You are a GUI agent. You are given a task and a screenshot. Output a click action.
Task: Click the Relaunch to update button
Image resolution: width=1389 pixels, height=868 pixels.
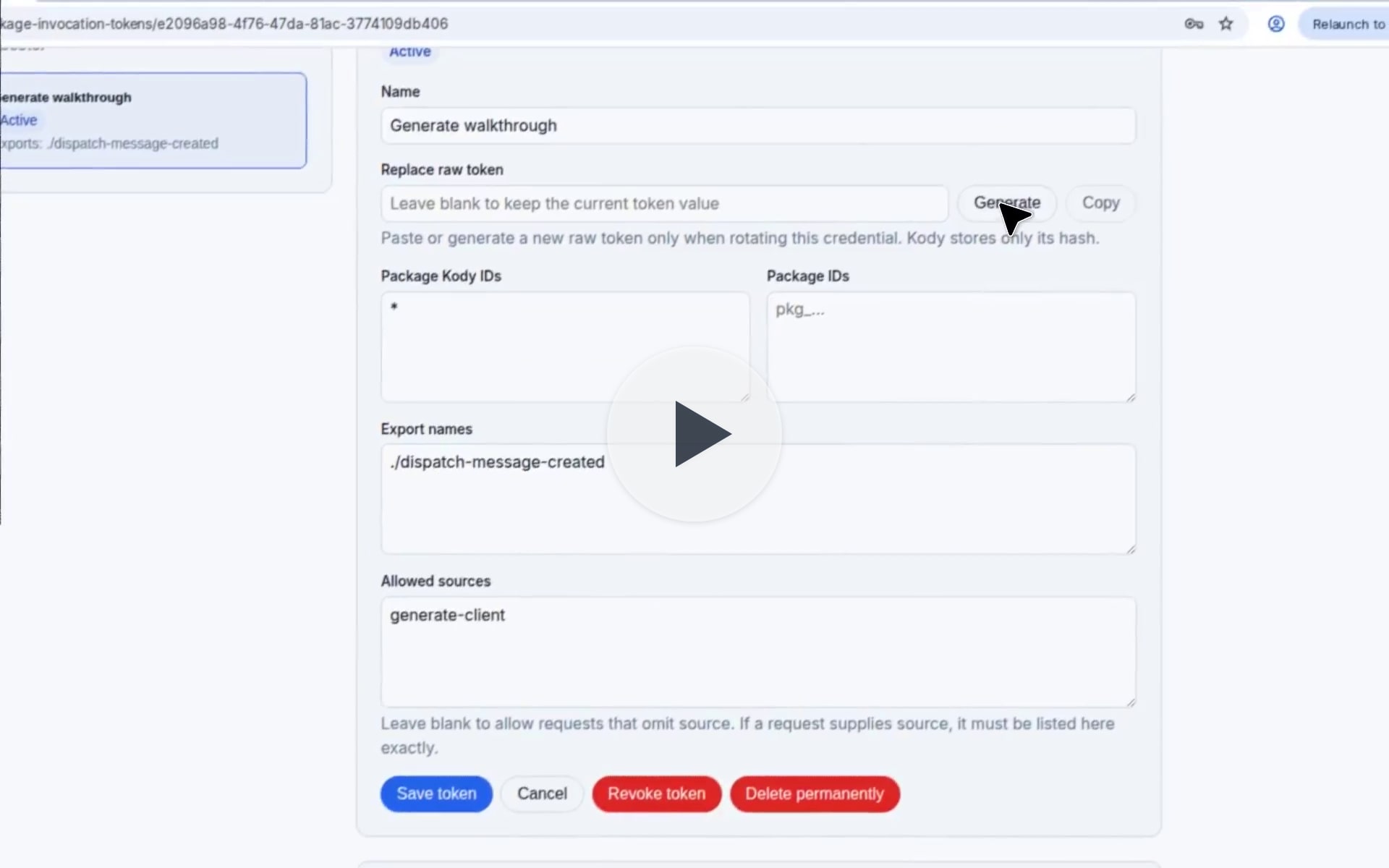click(x=1345, y=24)
